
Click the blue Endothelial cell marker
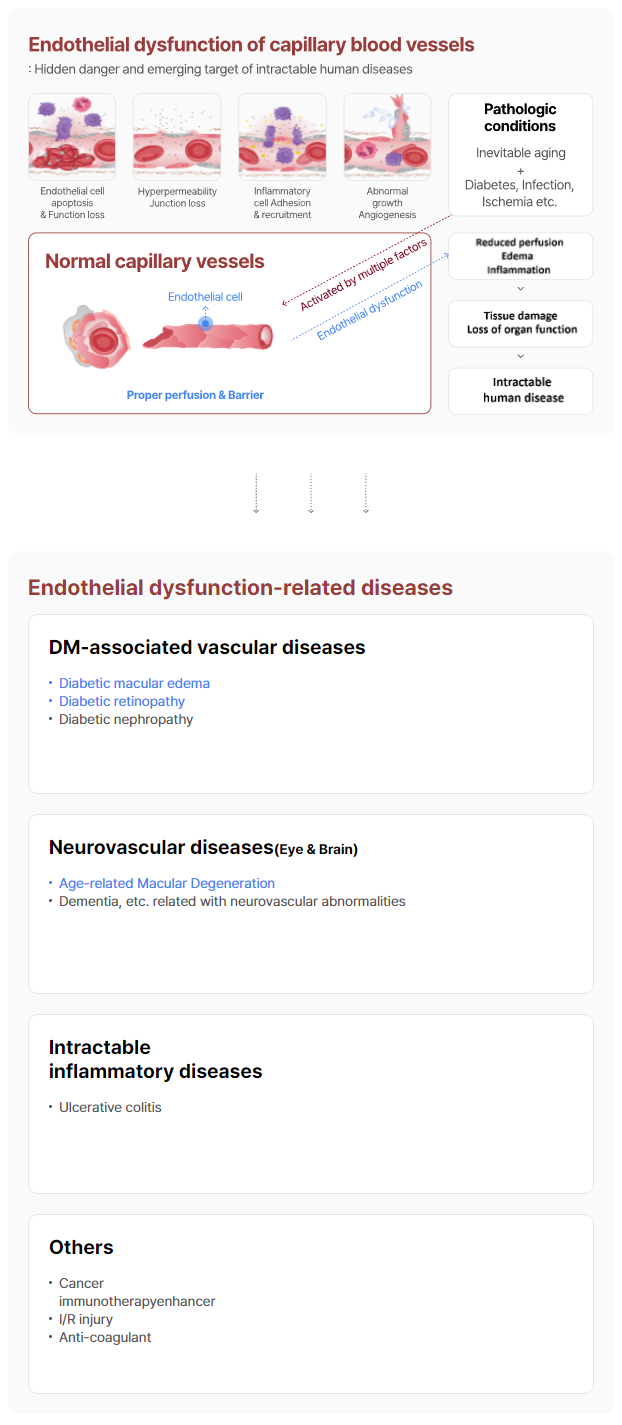pyautogui.click(x=205, y=323)
